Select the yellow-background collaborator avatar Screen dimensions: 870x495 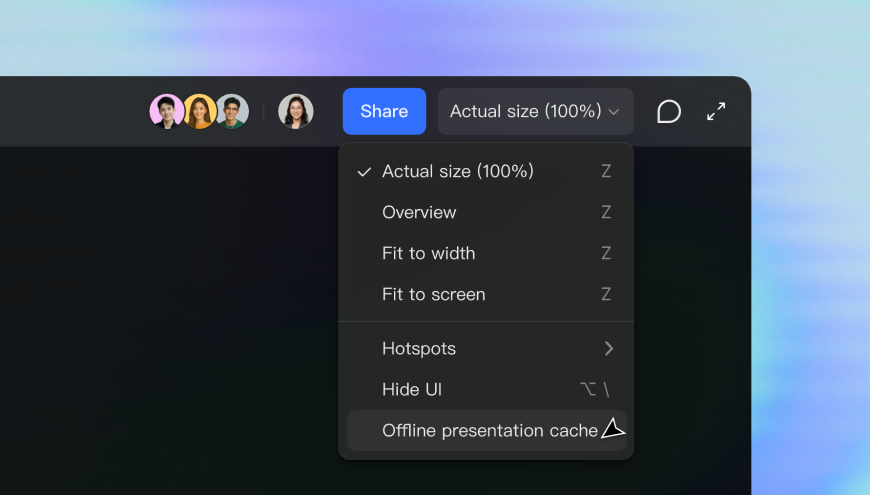(199, 111)
